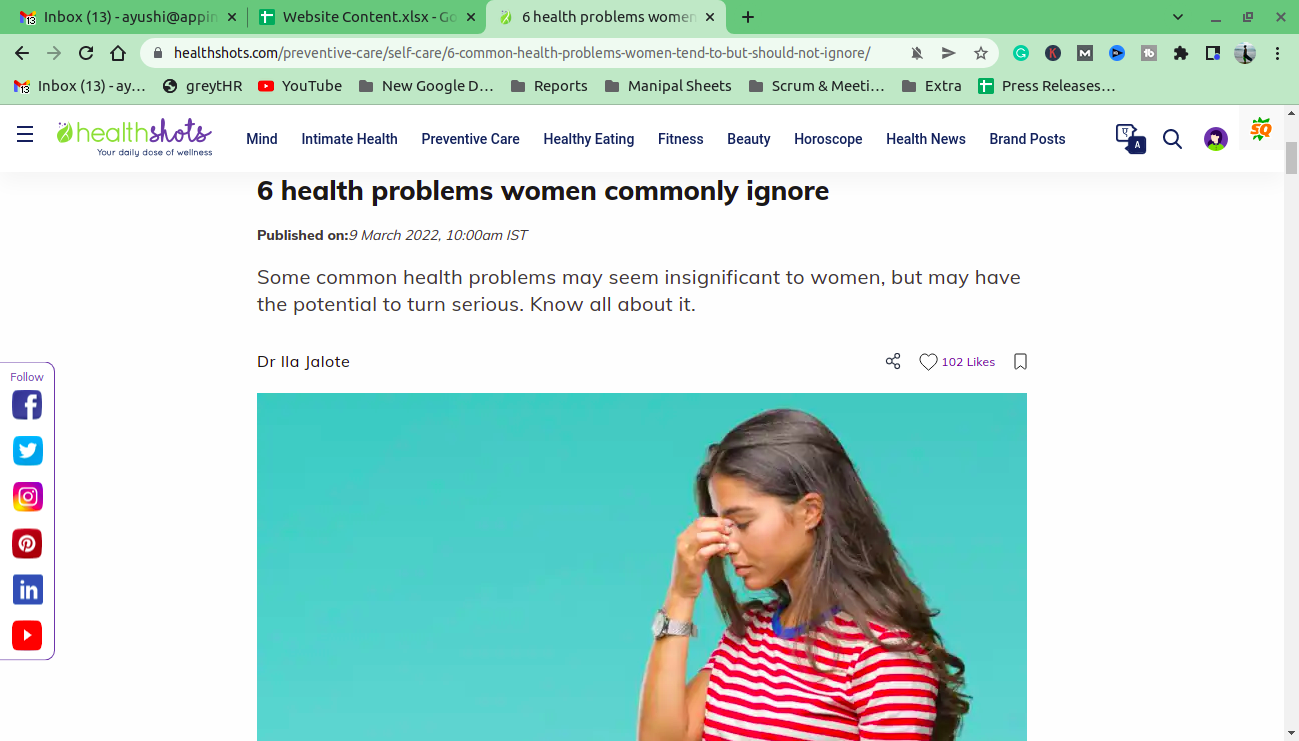Click the author name Dr Ila Jalote

point(303,362)
